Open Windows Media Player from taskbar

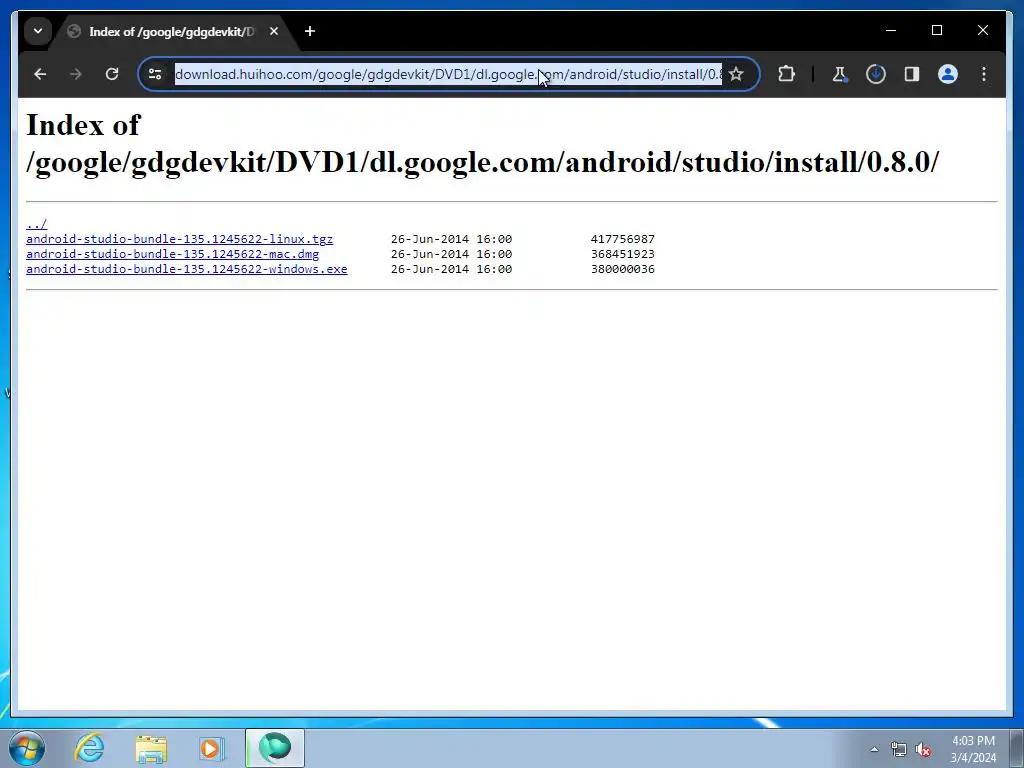click(x=212, y=748)
